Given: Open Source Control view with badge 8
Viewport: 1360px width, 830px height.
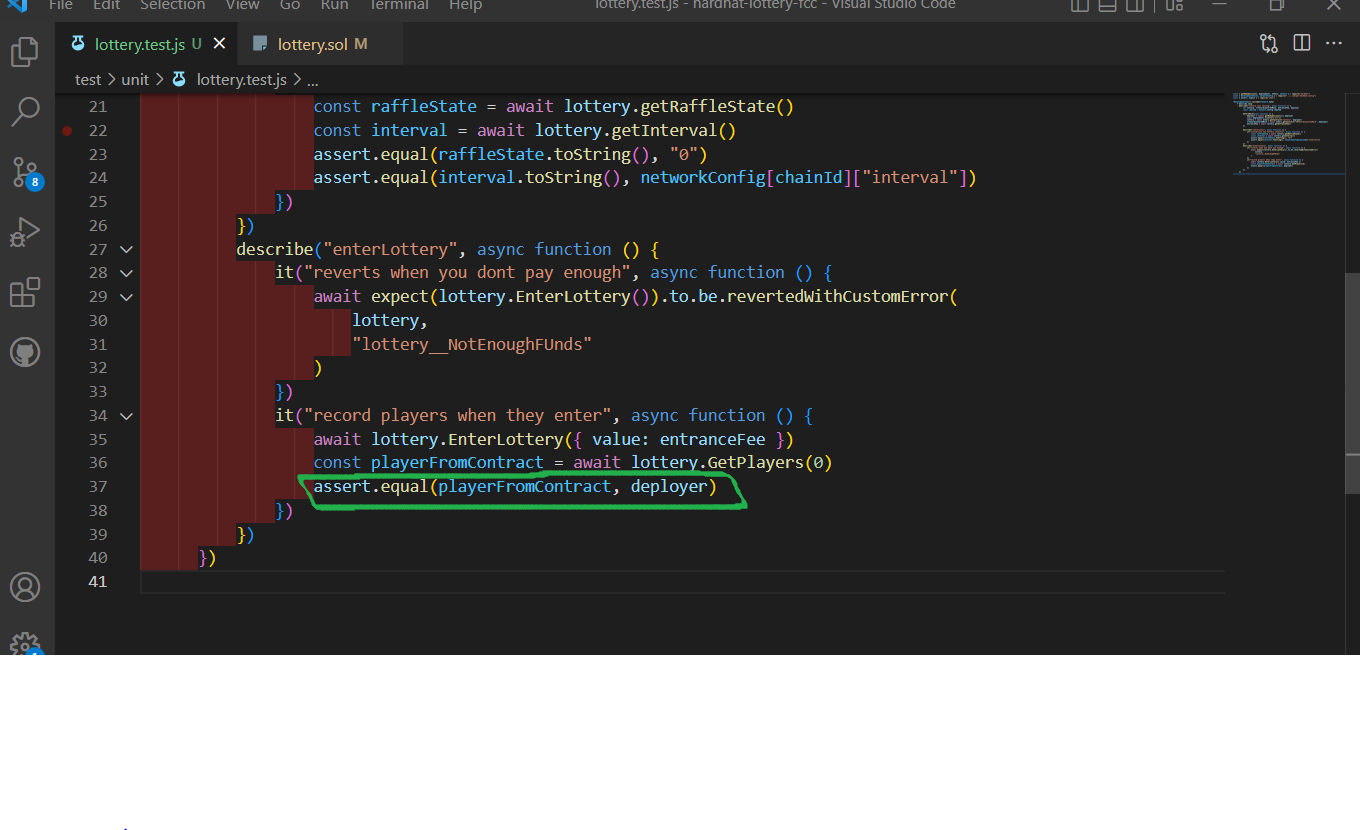Looking at the screenshot, I should point(25,172).
